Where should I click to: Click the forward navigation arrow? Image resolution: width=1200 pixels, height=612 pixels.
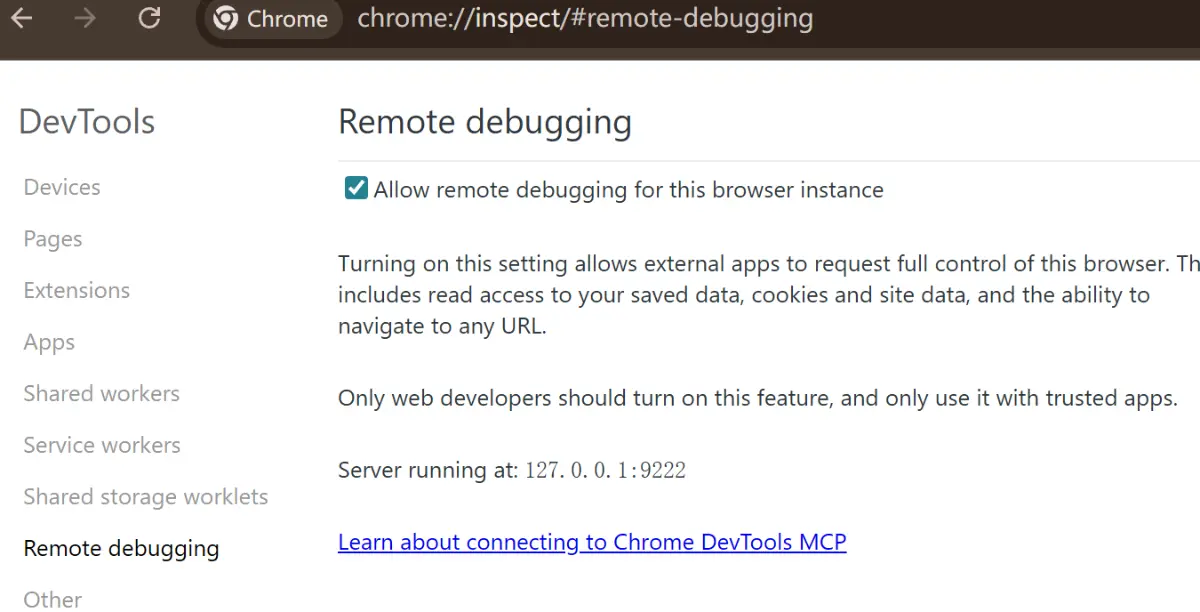click(x=85, y=18)
